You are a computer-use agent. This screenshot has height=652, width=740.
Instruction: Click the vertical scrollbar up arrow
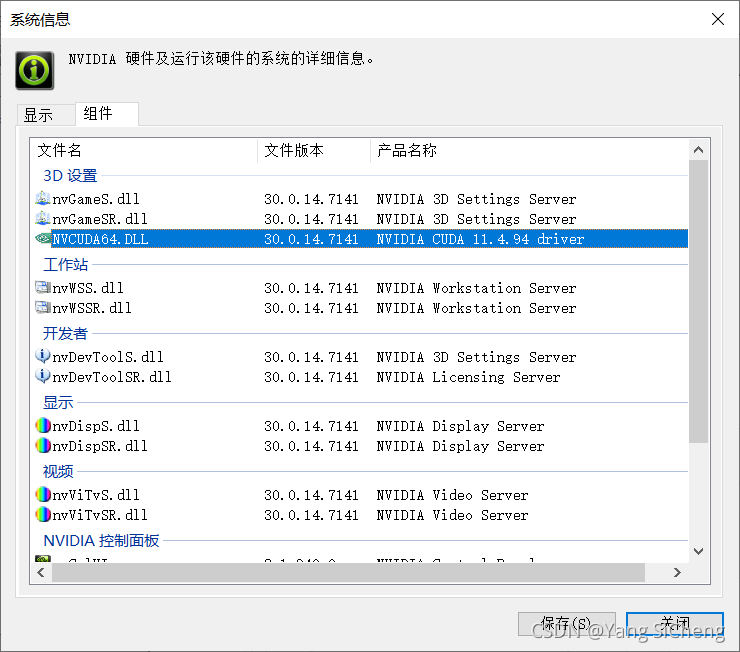pyautogui.click(x=698, y=150)
